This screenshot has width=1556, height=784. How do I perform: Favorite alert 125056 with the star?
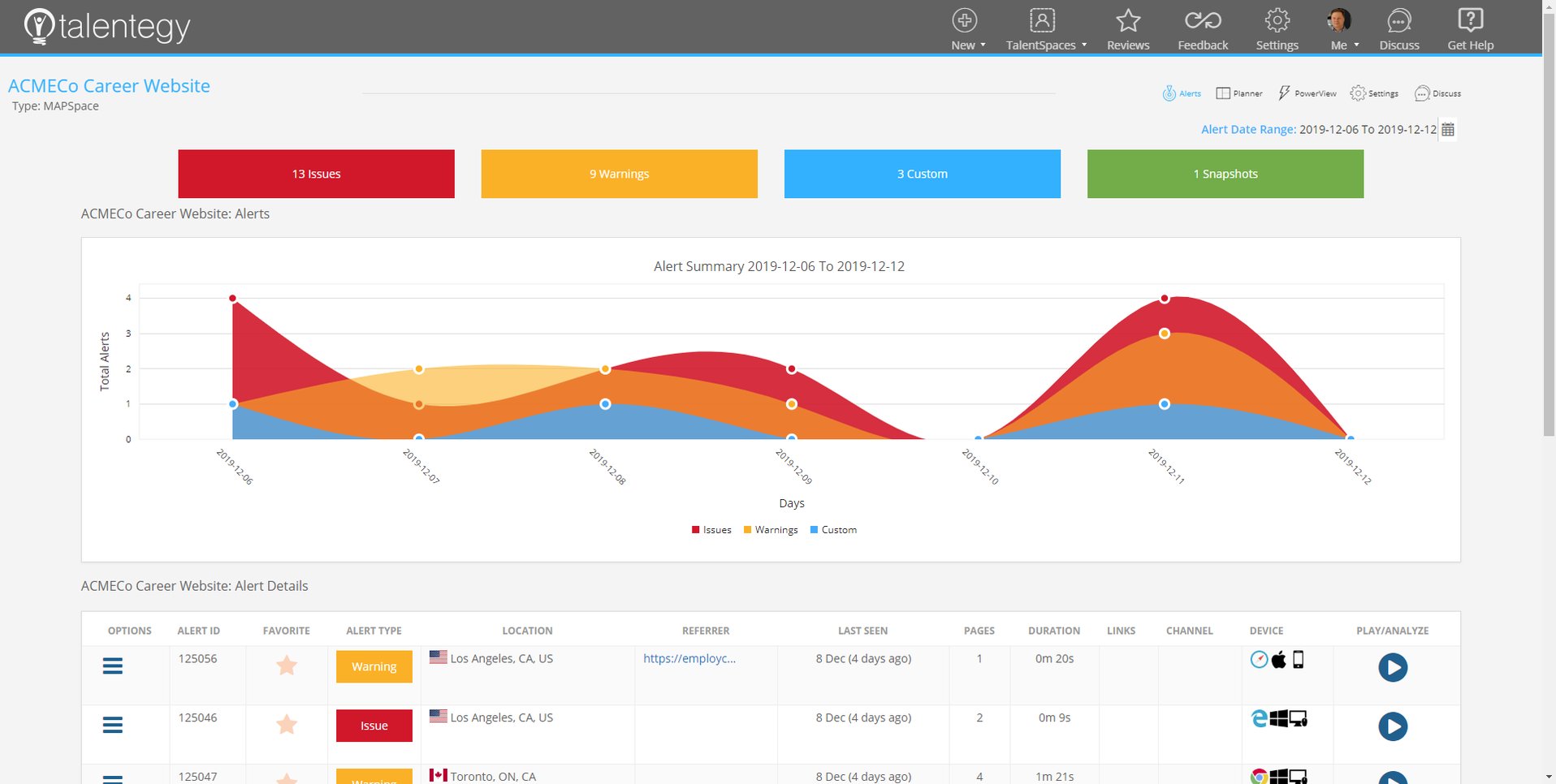(287, 666)
